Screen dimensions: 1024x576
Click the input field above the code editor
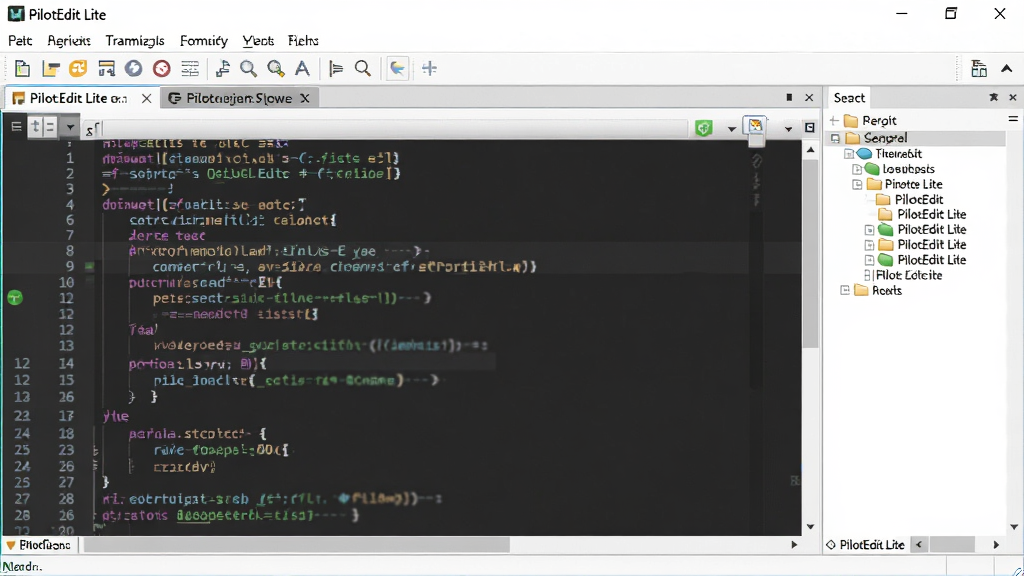pos(394,129)
